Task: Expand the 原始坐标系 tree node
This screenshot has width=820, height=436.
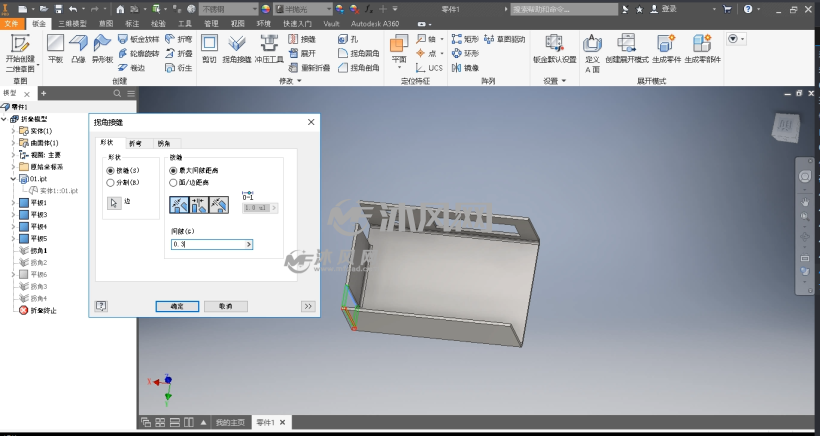Action: coord(14,167)
